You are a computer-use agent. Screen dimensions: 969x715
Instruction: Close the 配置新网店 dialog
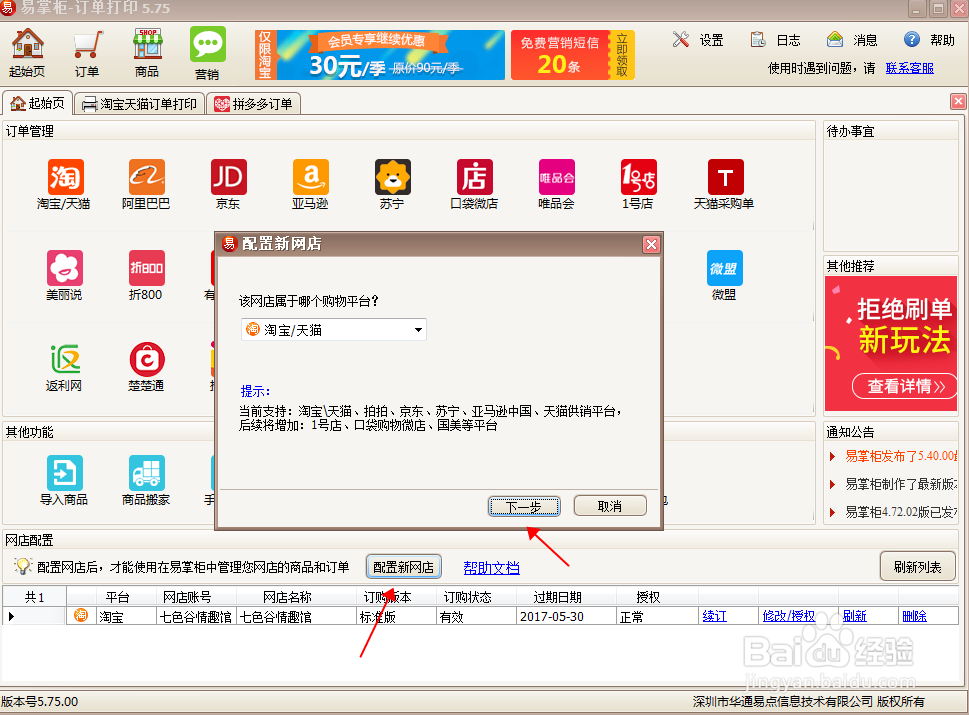point(651,245)
